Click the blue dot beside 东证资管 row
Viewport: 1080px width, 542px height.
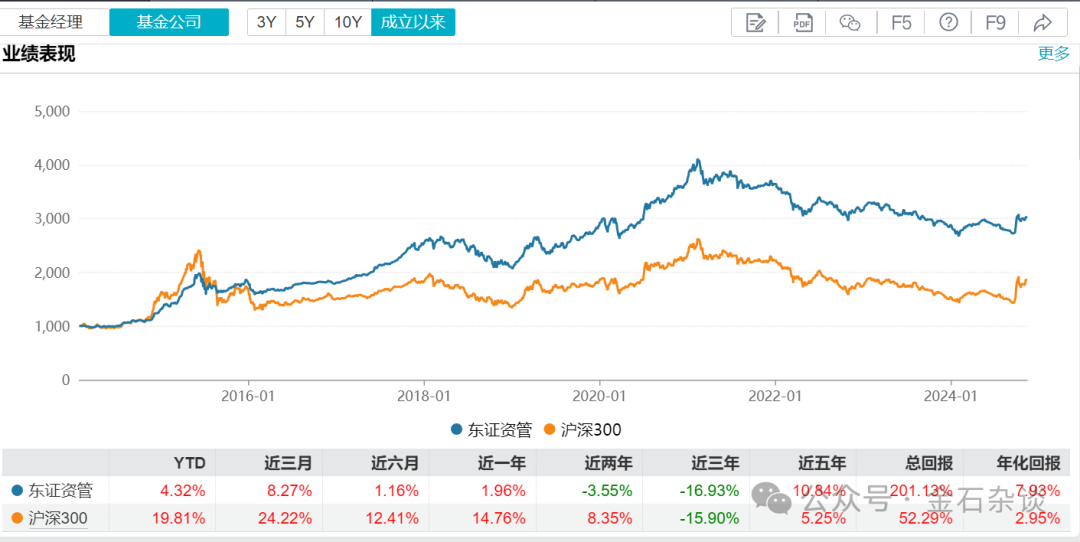pos(17,491)
